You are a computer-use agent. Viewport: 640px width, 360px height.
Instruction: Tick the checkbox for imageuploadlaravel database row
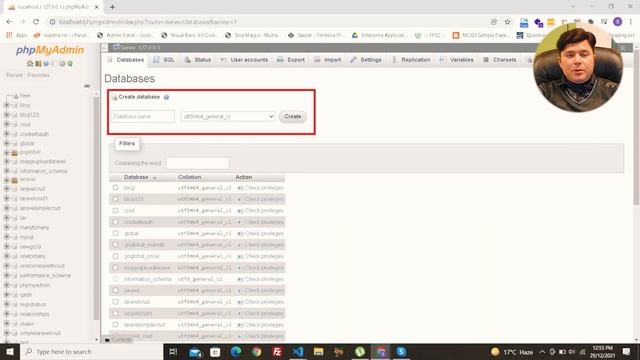(116, 268)
